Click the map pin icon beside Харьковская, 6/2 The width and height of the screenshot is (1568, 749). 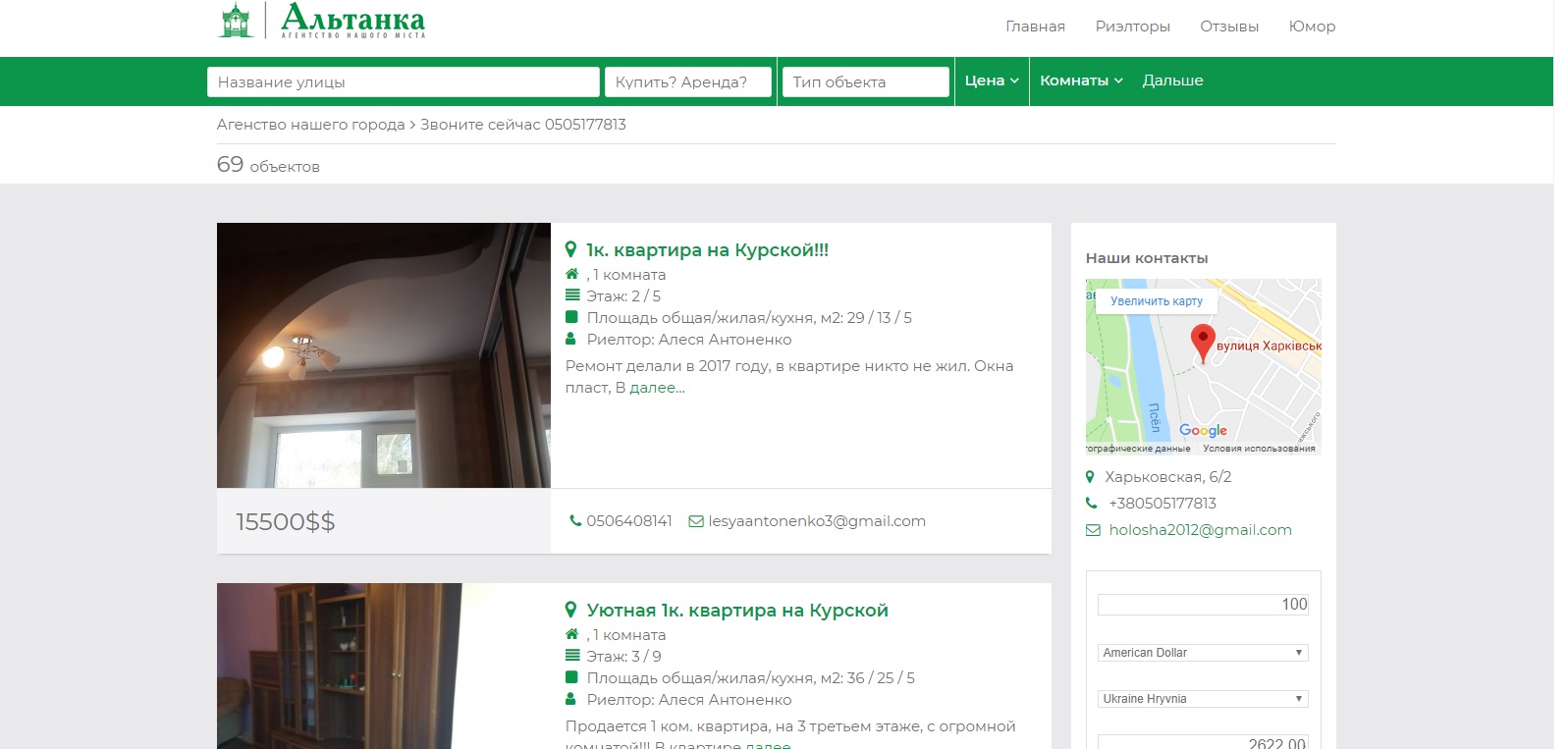click(1090, 477)
